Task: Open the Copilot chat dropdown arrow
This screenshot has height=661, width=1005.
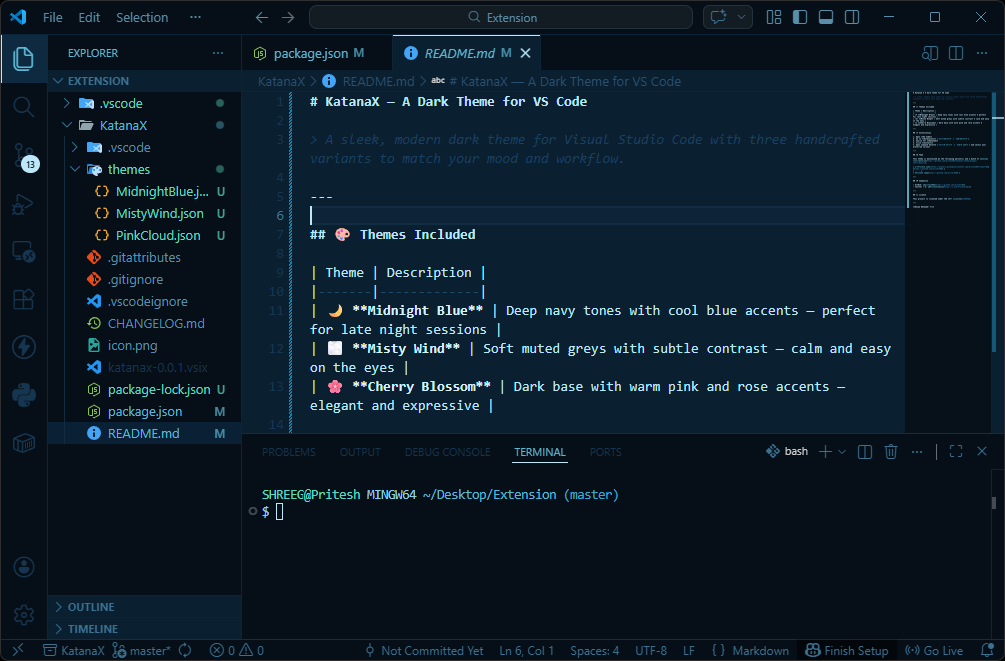Action: [742, 17]
